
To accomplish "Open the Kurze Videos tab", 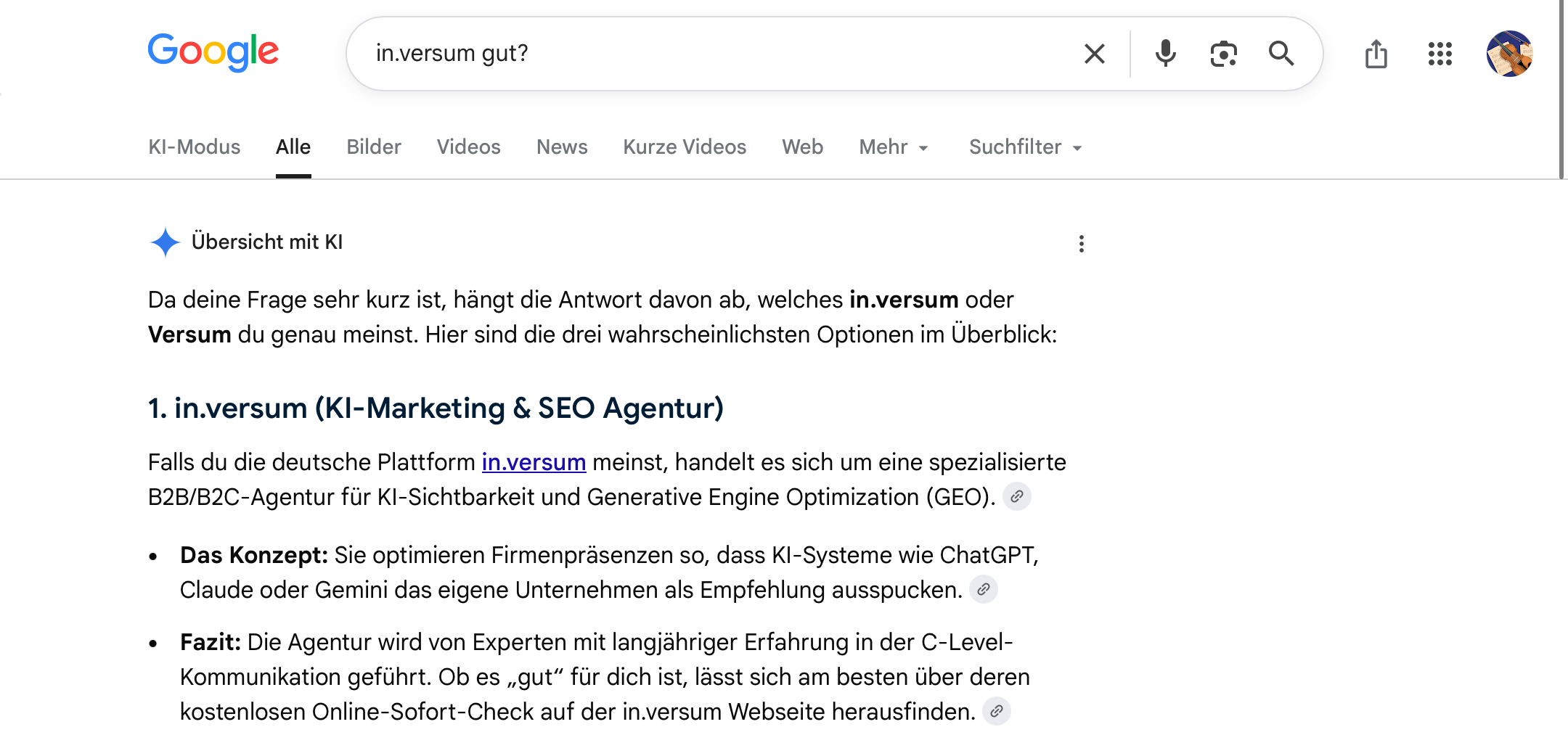I will (x=685, y=147).
